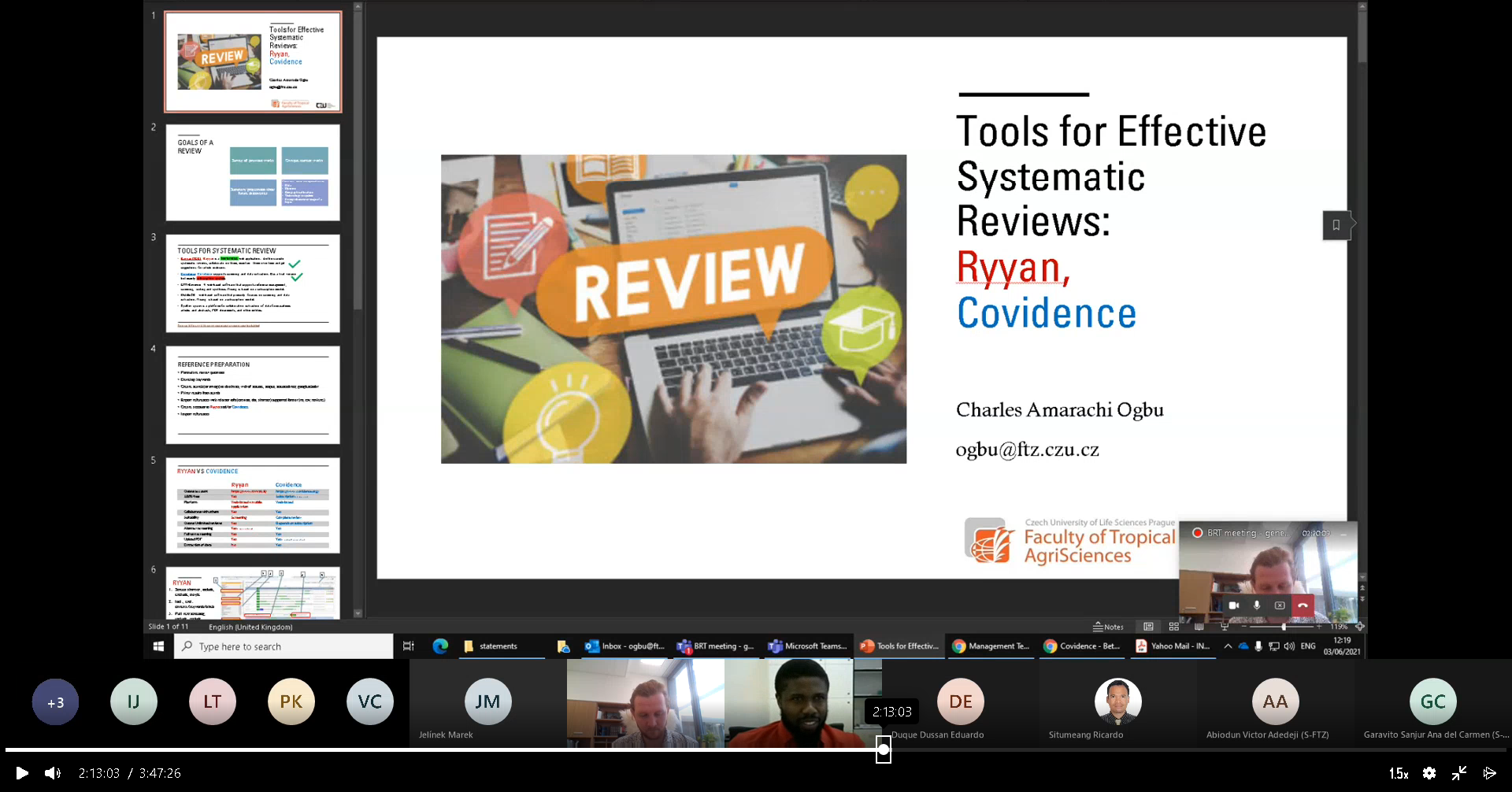Open playback speed 1.5x menu
1512x792 pixels.
(1399, 773)
